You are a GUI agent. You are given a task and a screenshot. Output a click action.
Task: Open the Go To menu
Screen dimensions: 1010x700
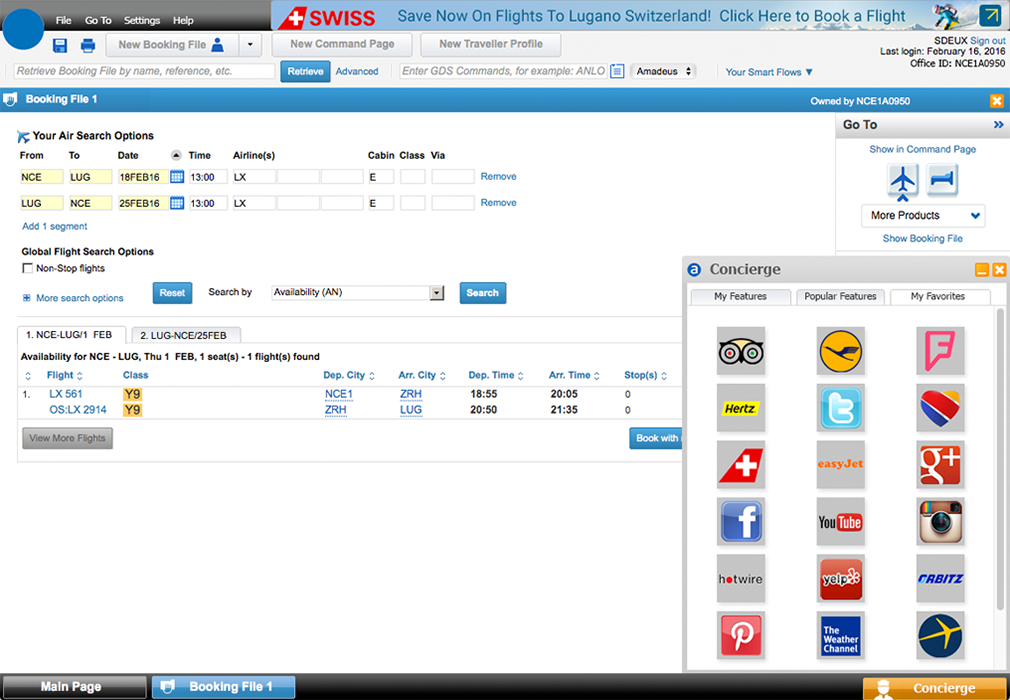coord(98,21)
